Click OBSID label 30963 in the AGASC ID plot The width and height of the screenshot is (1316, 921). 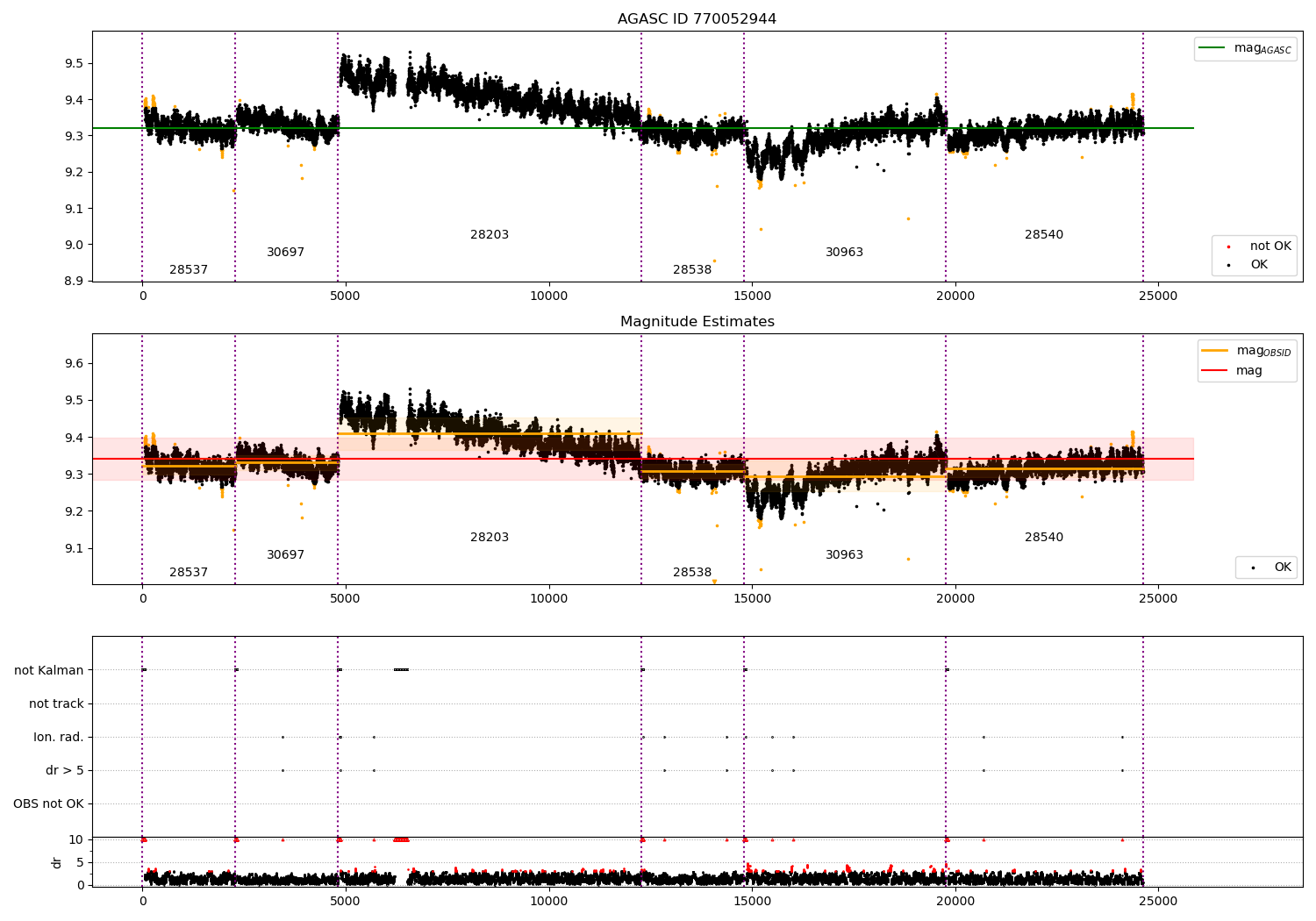[x=844, y=253]
